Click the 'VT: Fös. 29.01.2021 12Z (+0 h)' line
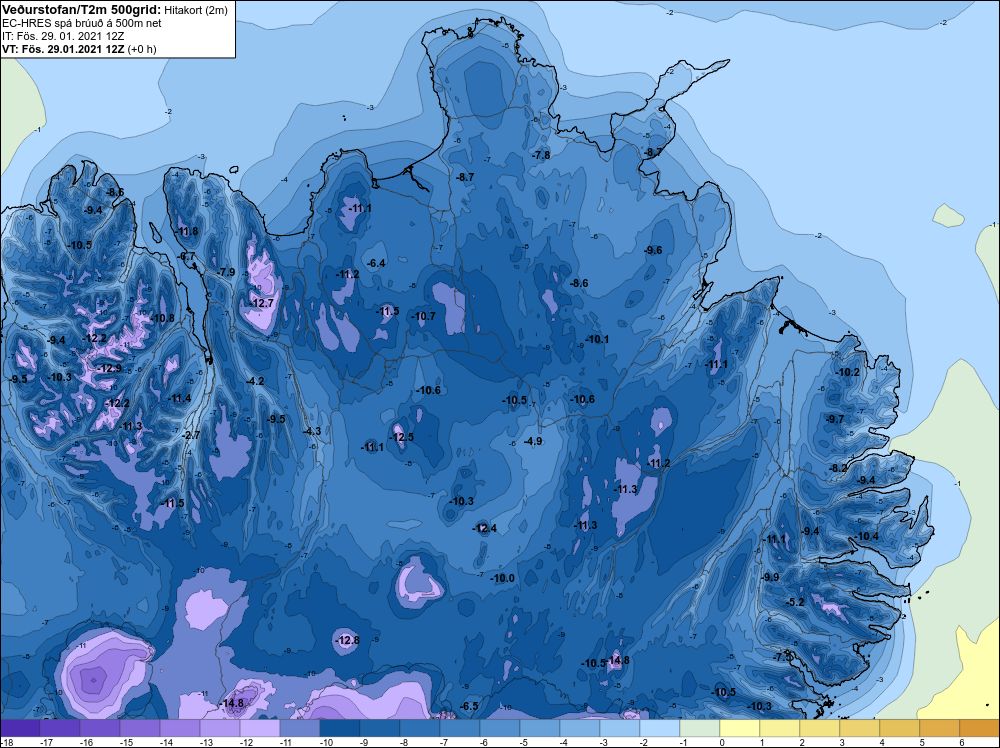This screenshot has height=748, width=1000. point(79,49)
